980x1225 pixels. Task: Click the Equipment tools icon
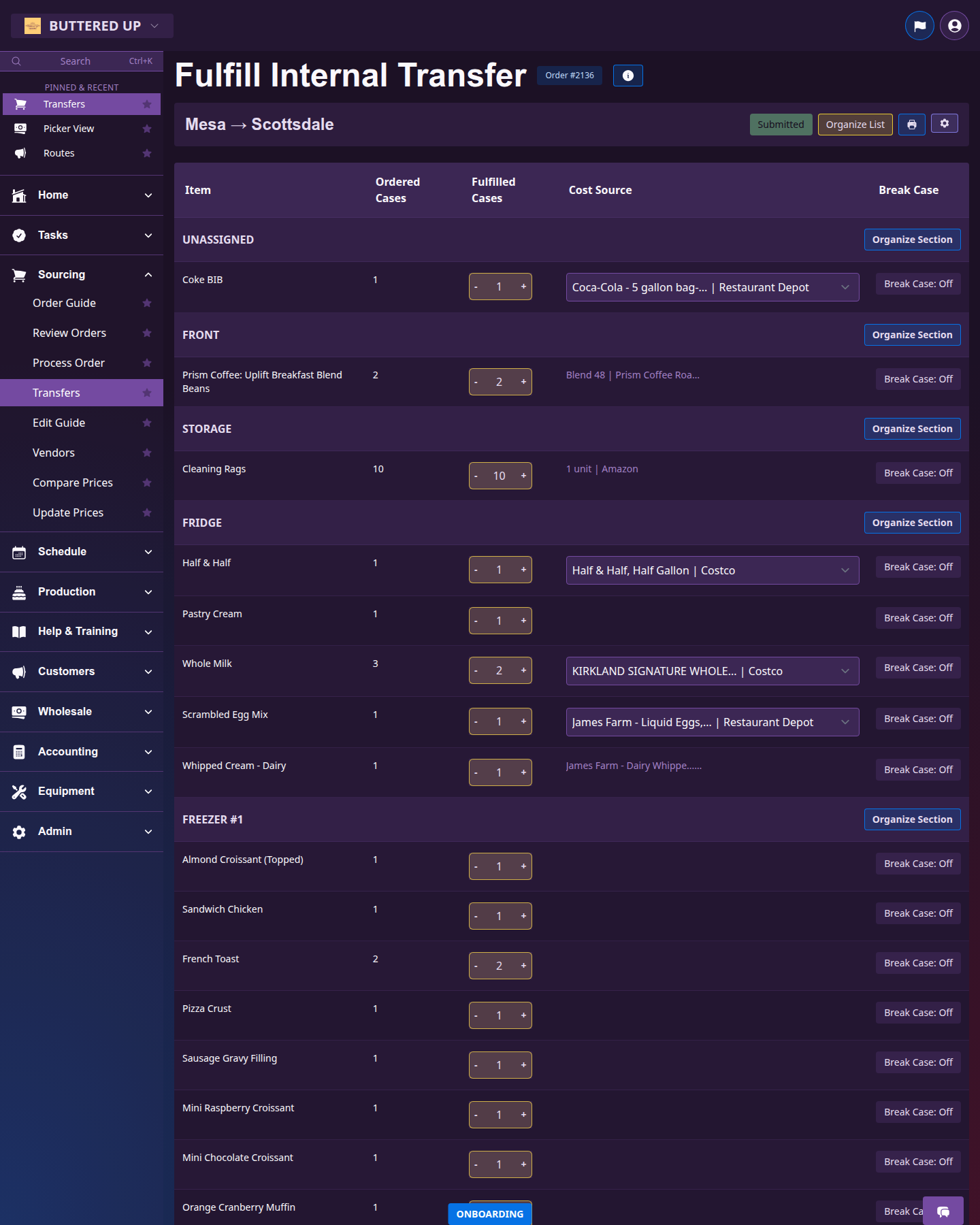(x=19, y=791)
